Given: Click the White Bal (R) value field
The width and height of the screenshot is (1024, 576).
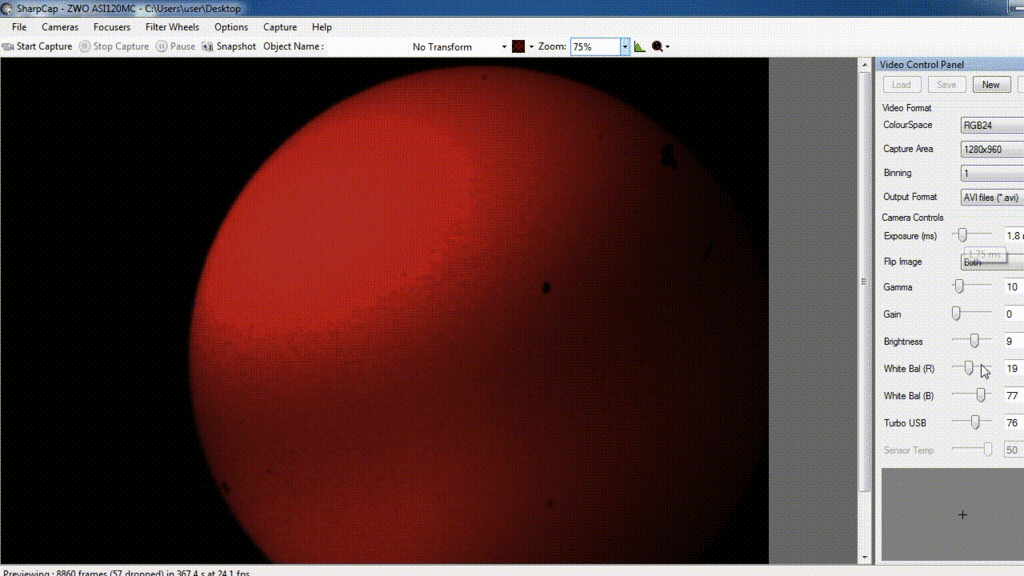Looking at the screenshot, I should [1014, 369].
